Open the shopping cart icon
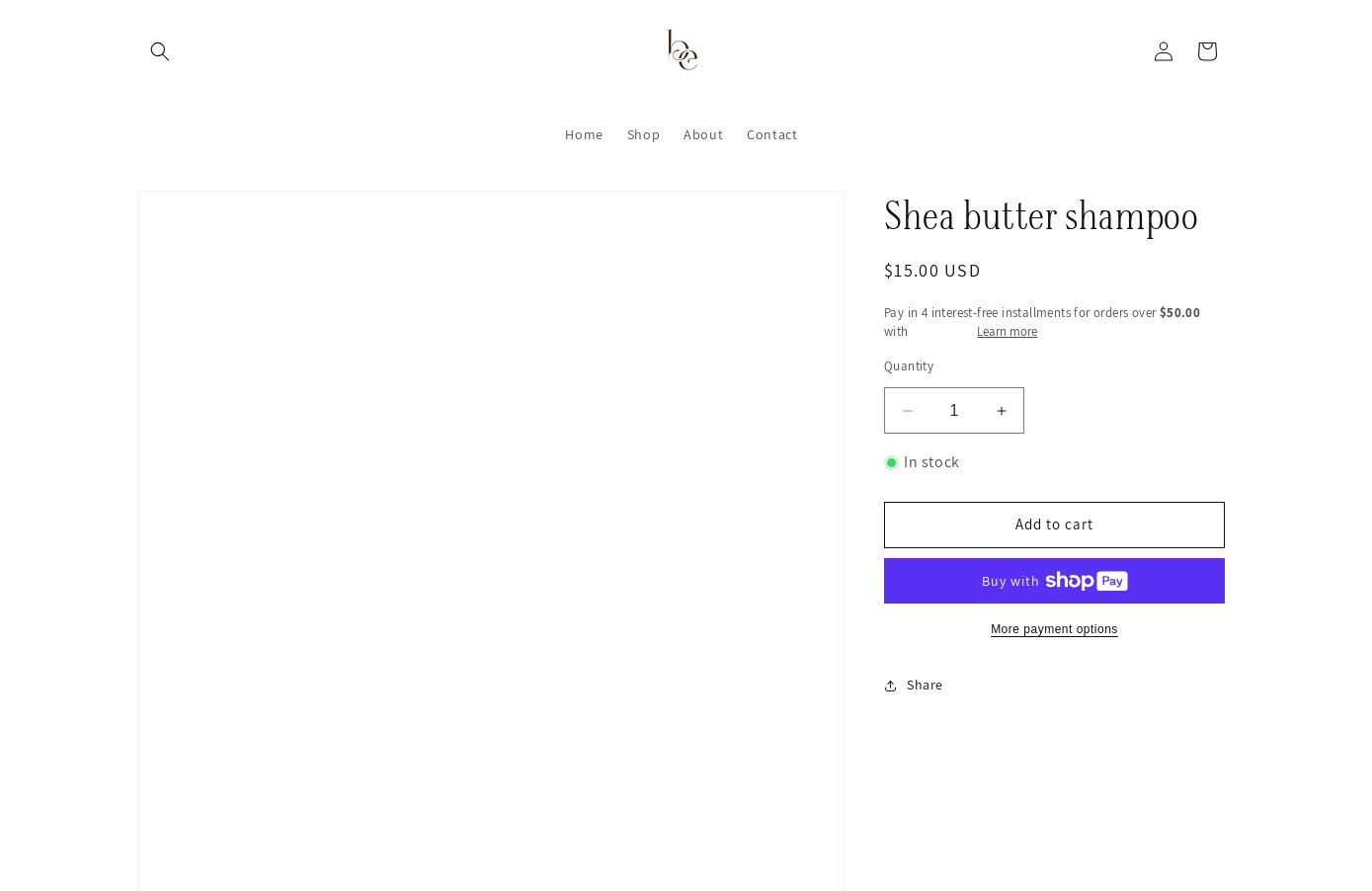This screenshot has width=1372, height=891. tap(1206, 51)
